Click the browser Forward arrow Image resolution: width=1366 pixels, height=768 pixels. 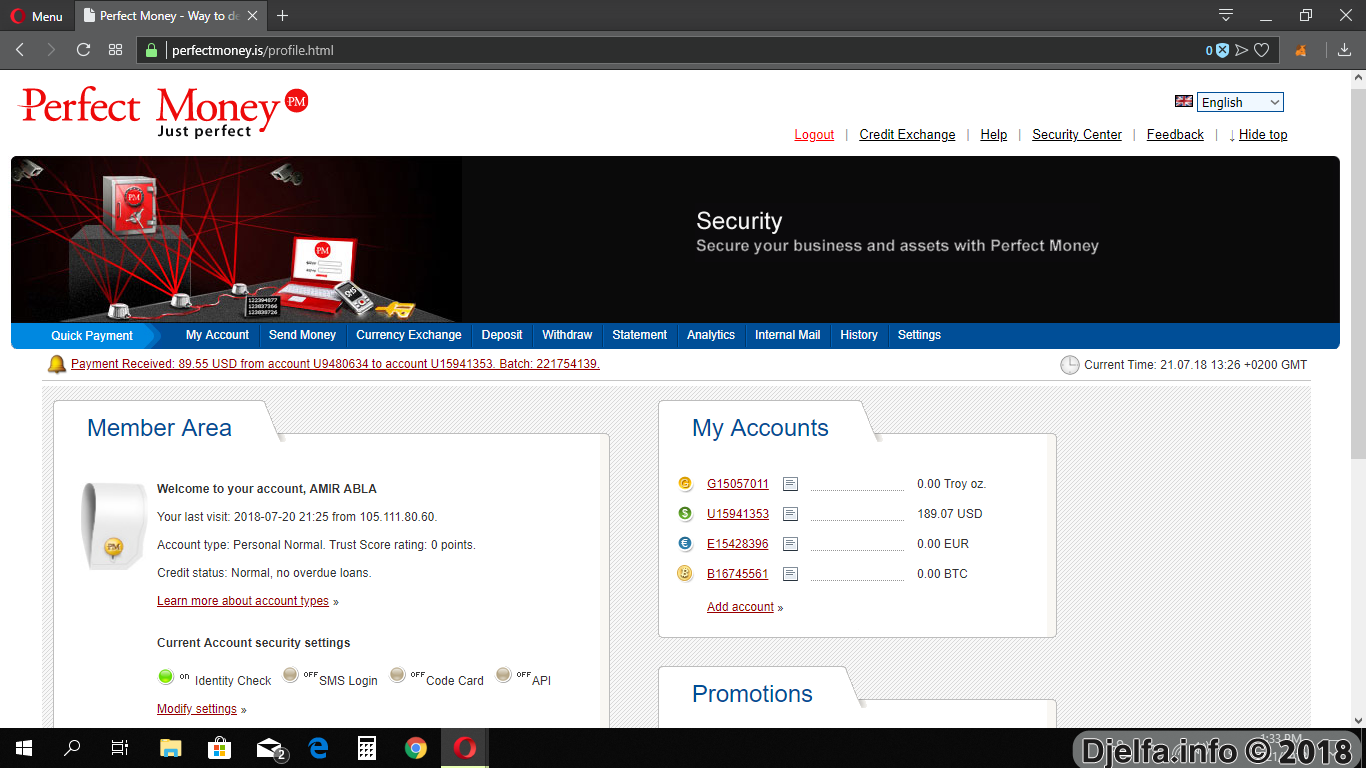pyautogui.click(x=51, y=50)
